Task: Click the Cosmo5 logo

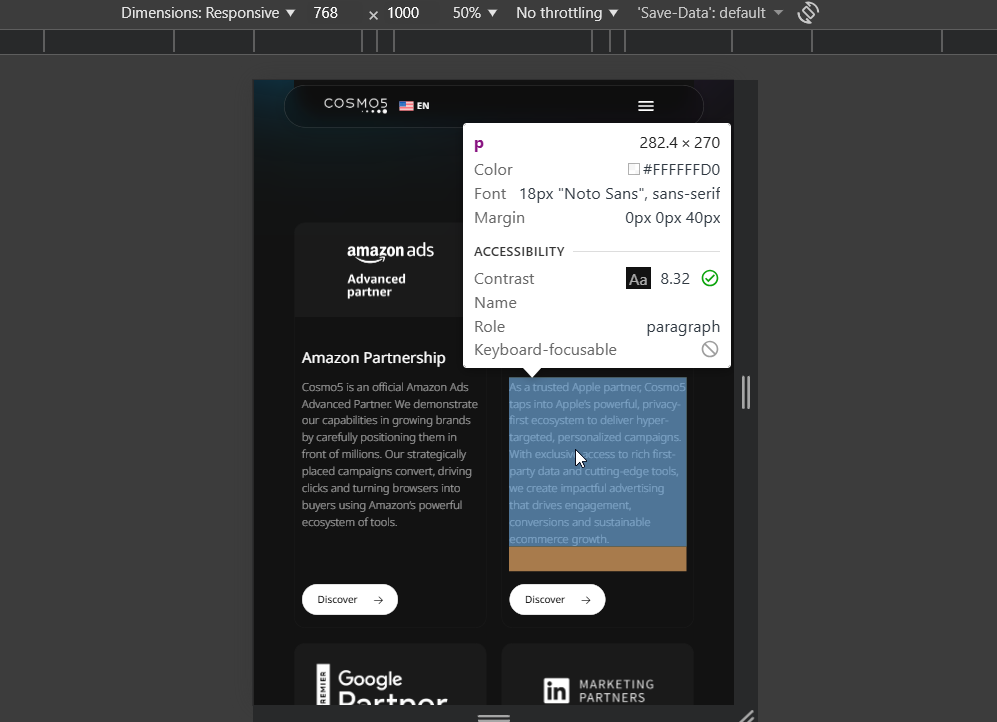Action: click(x=355, y=105)
